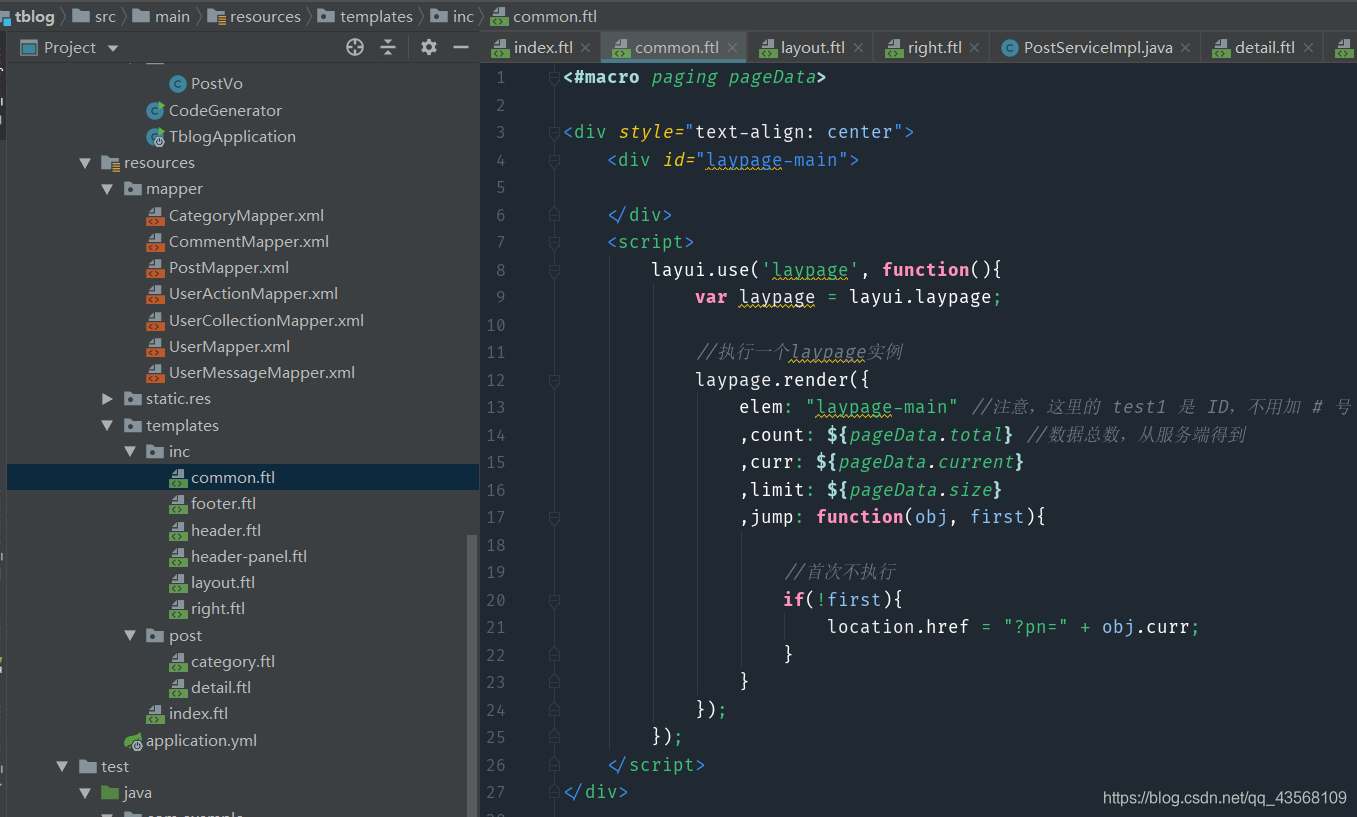1357x817 pixels.
Task: Open UserActionMapper.xml file
Action: pyautogui.click(x=242, y=293)
